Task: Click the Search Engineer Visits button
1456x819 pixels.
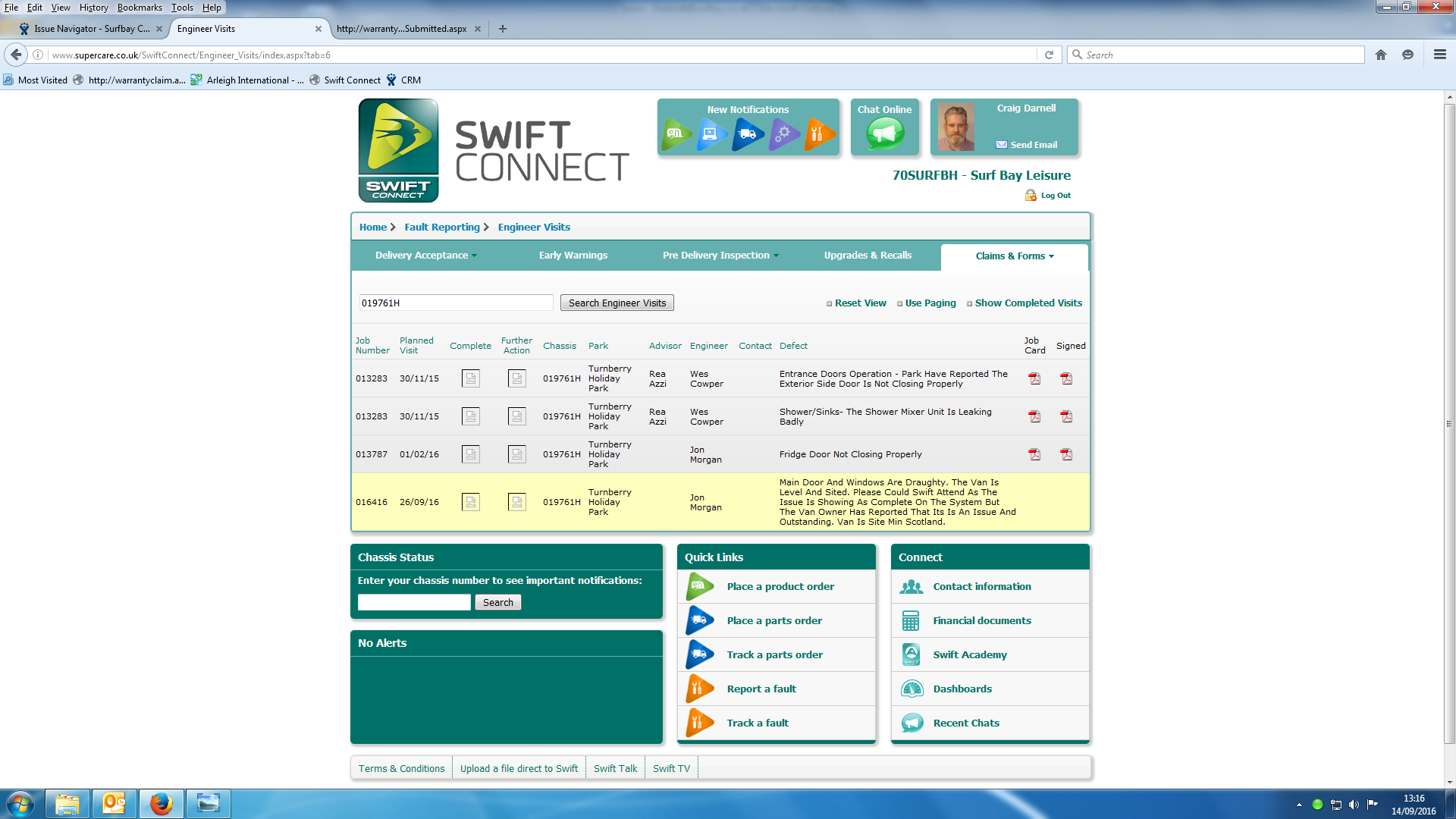Action: (617, 303)
